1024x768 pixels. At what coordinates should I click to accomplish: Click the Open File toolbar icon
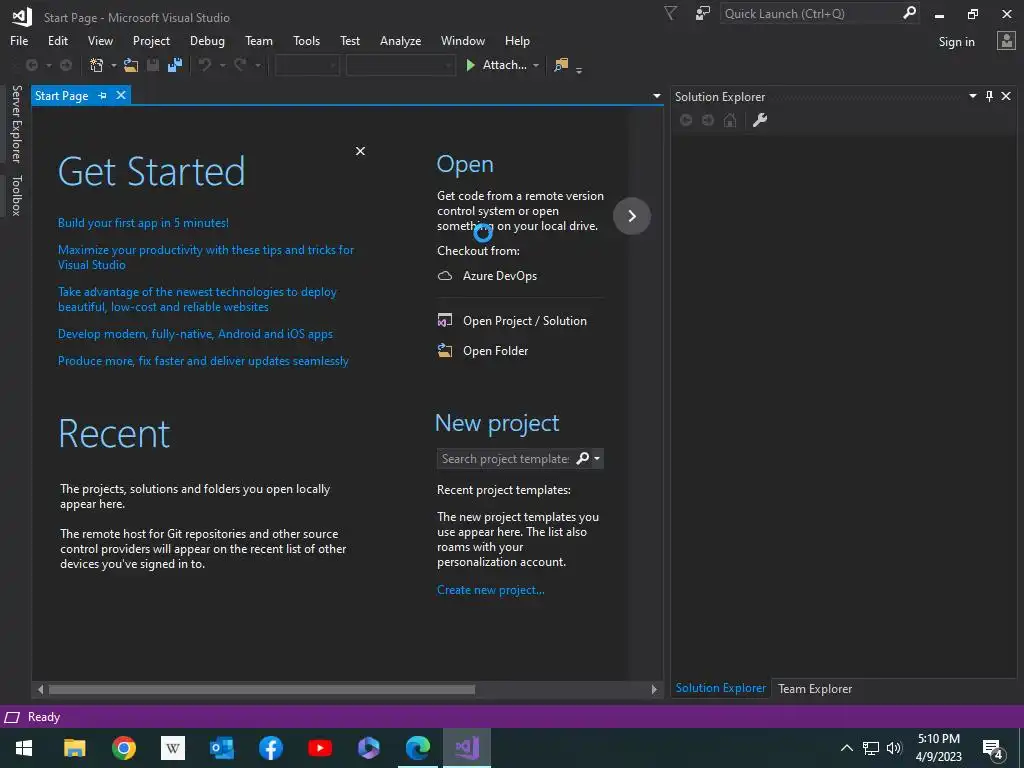[x=131, y=65]
